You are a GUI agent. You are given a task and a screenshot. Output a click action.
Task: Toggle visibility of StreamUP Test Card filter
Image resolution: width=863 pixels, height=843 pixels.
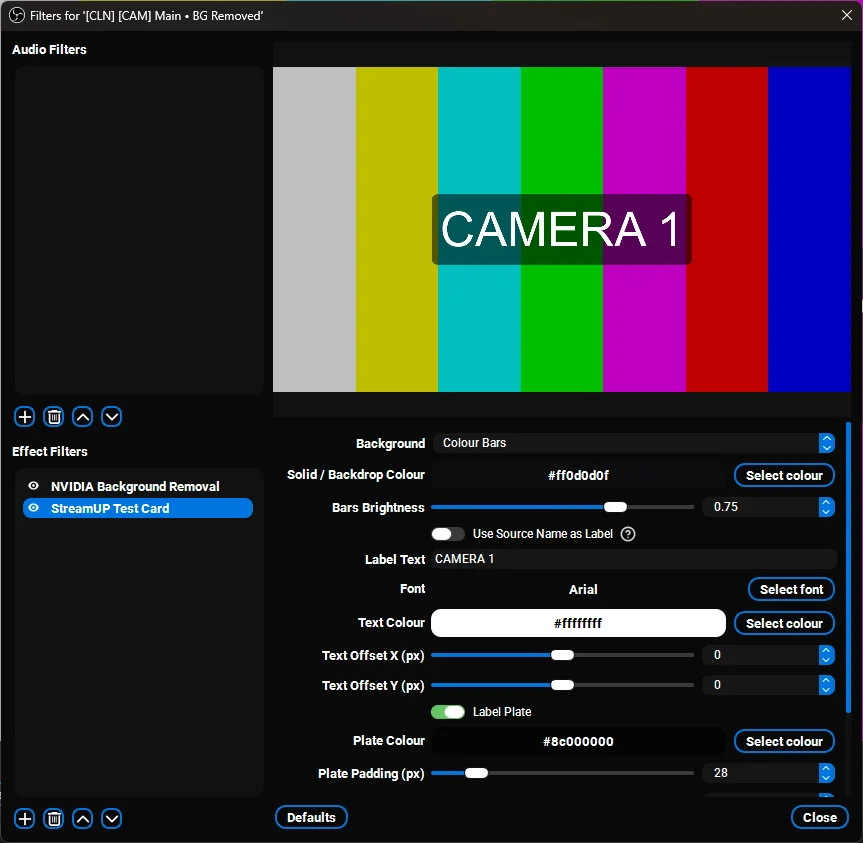tap(34, 508)
